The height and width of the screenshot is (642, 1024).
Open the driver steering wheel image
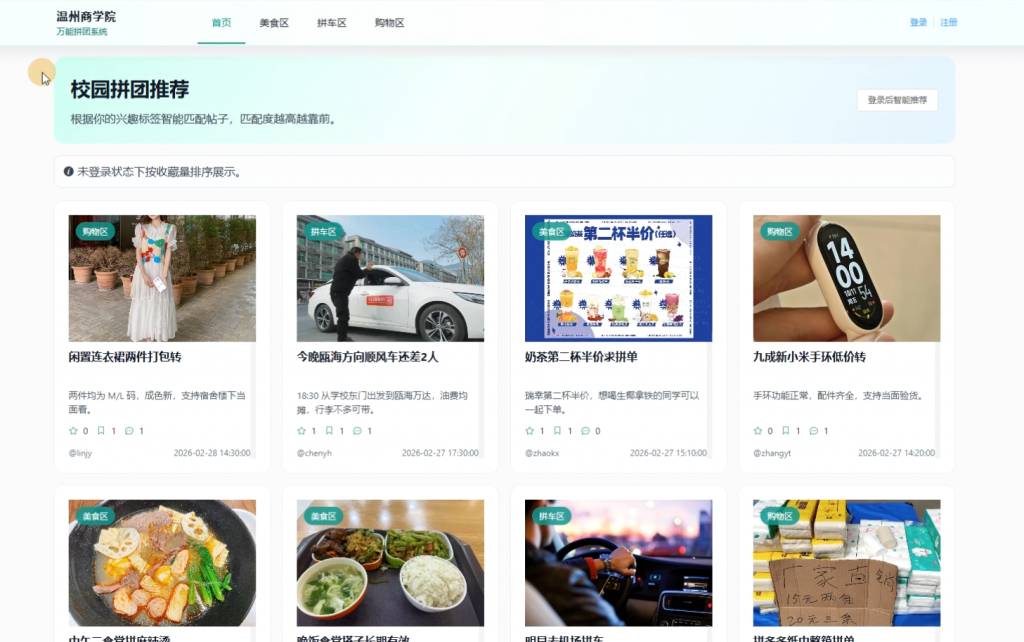618,563
